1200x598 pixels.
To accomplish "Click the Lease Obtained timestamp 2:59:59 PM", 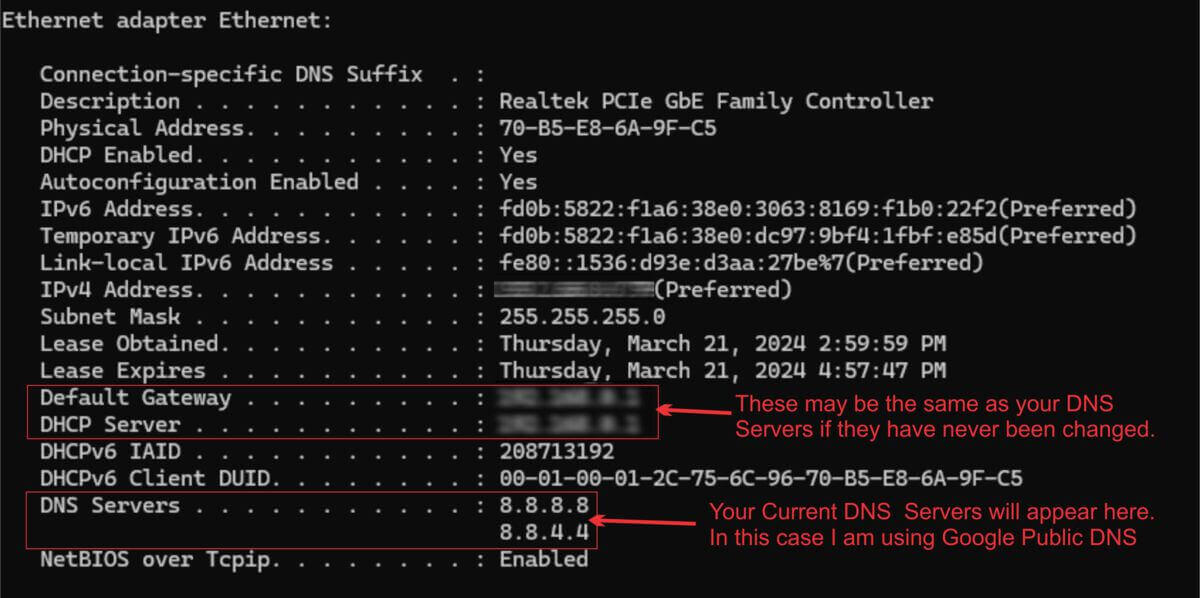I will tap(722, 343).
